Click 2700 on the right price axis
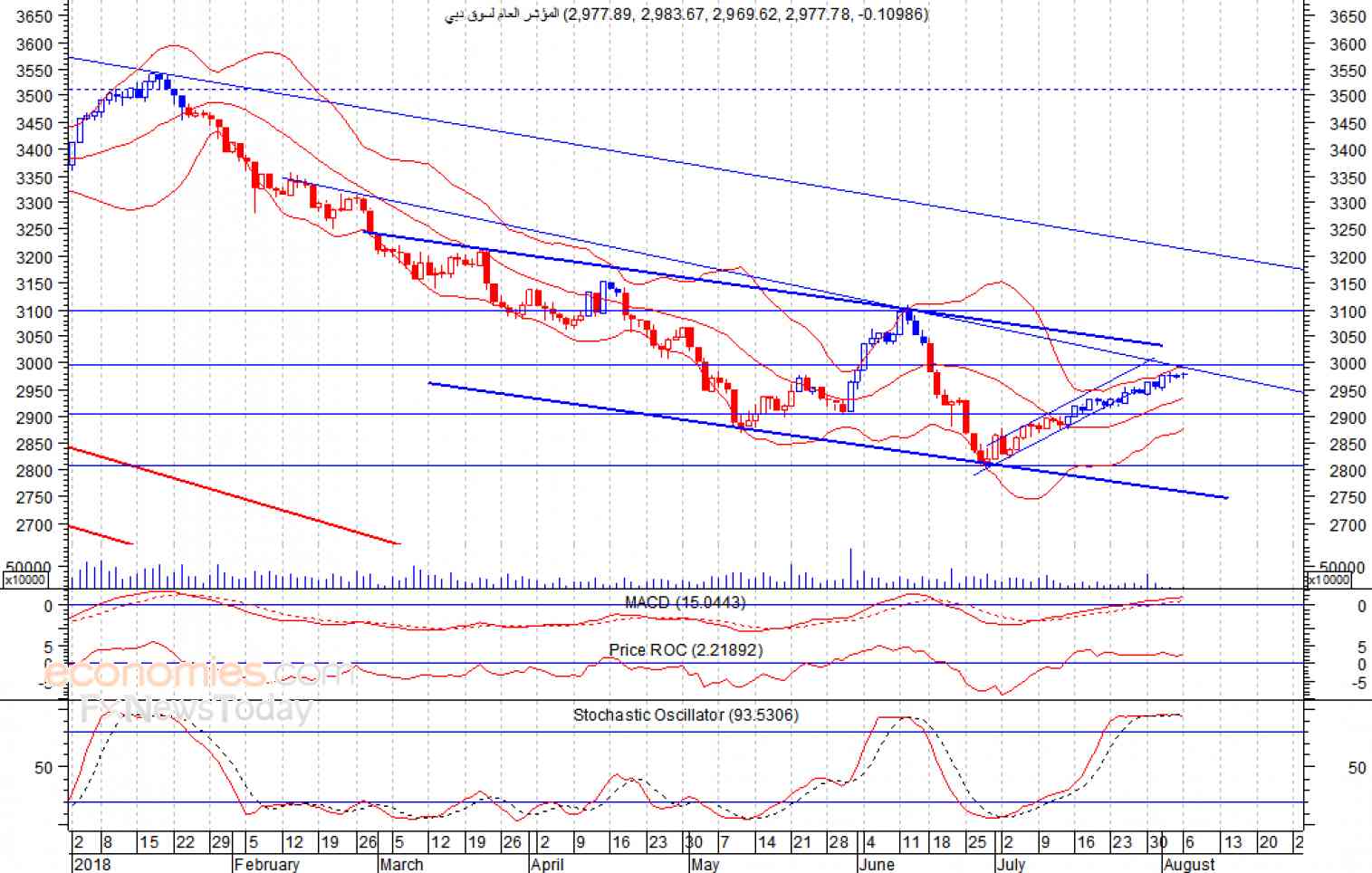 tap(1348, 525)
